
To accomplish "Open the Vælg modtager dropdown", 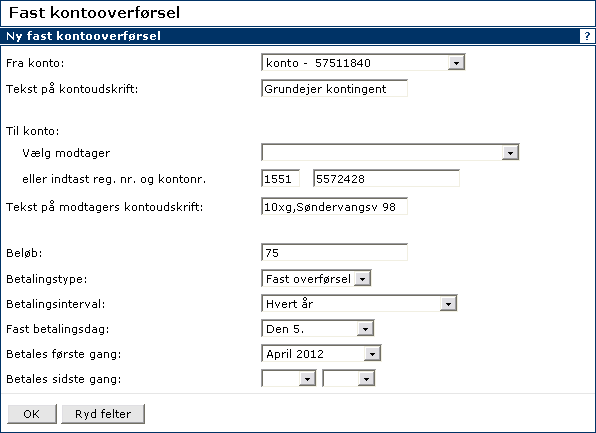I will [x=390, y=152].
